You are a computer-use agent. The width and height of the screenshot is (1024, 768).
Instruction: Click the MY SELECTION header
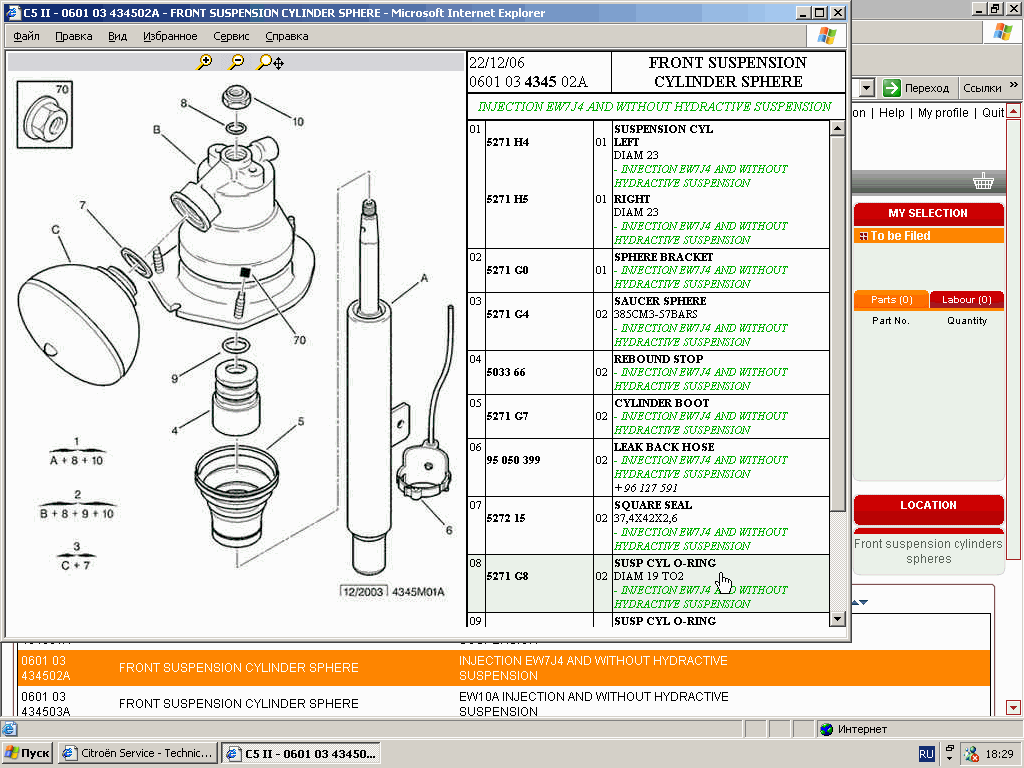[x=928, y=214]
